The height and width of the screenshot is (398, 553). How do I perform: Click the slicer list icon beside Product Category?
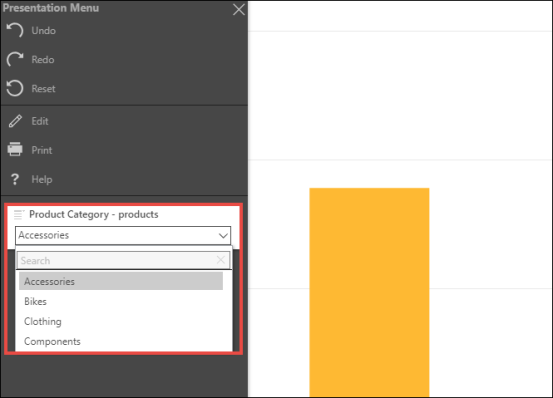[x=19, y=214]
